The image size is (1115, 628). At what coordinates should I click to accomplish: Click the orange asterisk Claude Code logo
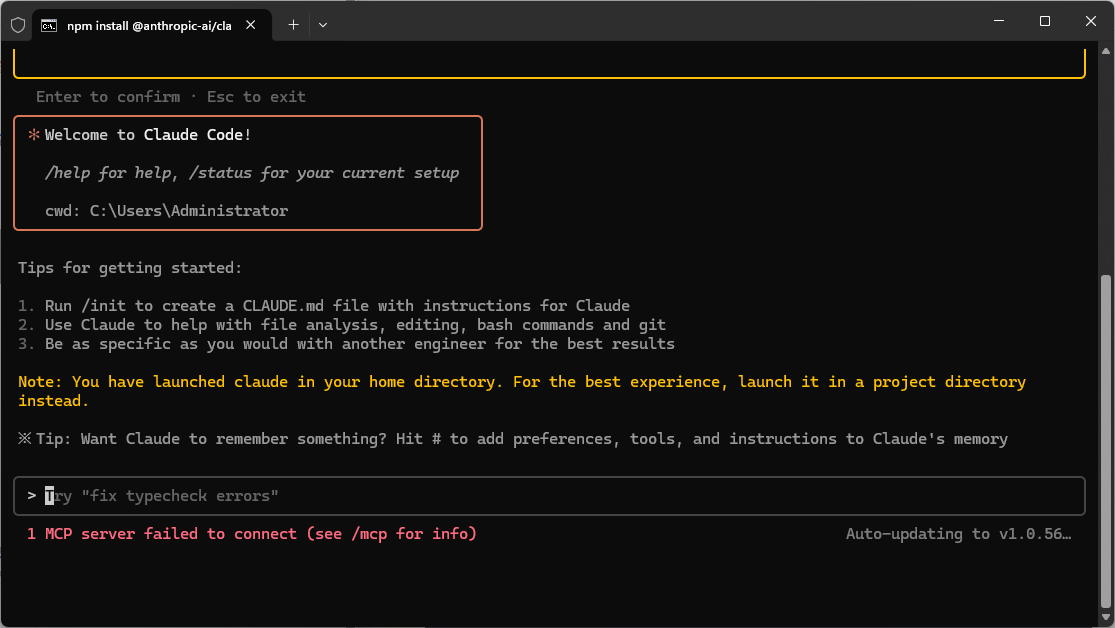[33, 134]
